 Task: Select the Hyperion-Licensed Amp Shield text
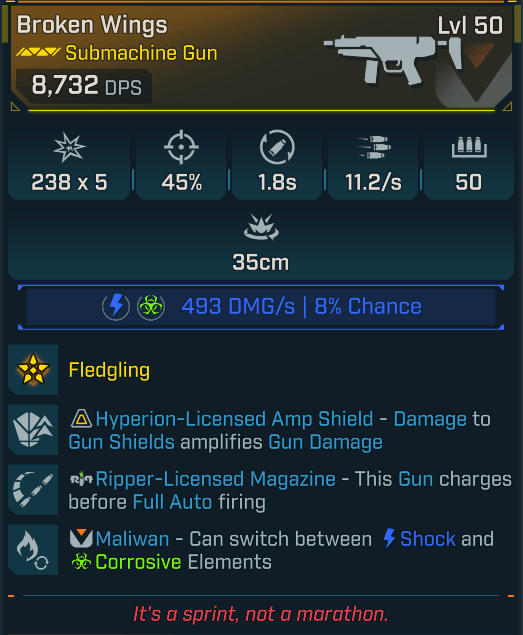coord(234,419)
